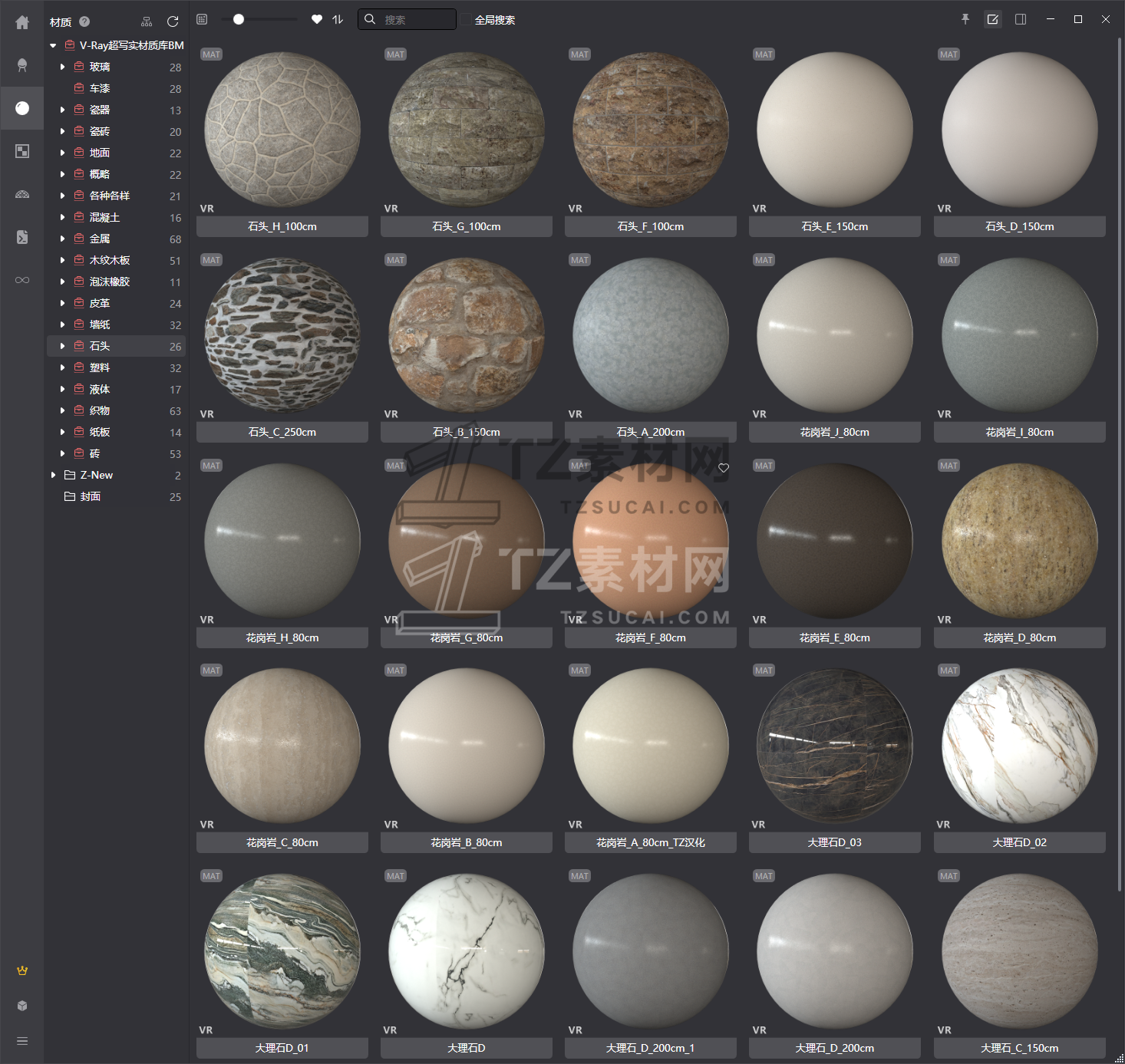Select the 地面 category
The width and height of the screenshot is (1125, 1064).
coord(116,153)
